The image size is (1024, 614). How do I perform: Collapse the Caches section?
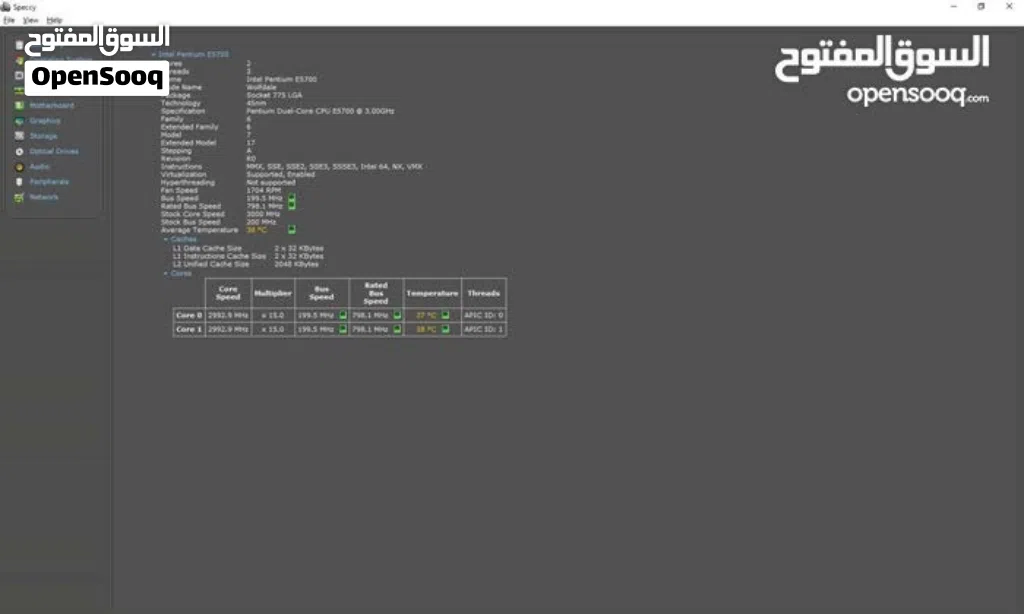(x=166, y=239)
